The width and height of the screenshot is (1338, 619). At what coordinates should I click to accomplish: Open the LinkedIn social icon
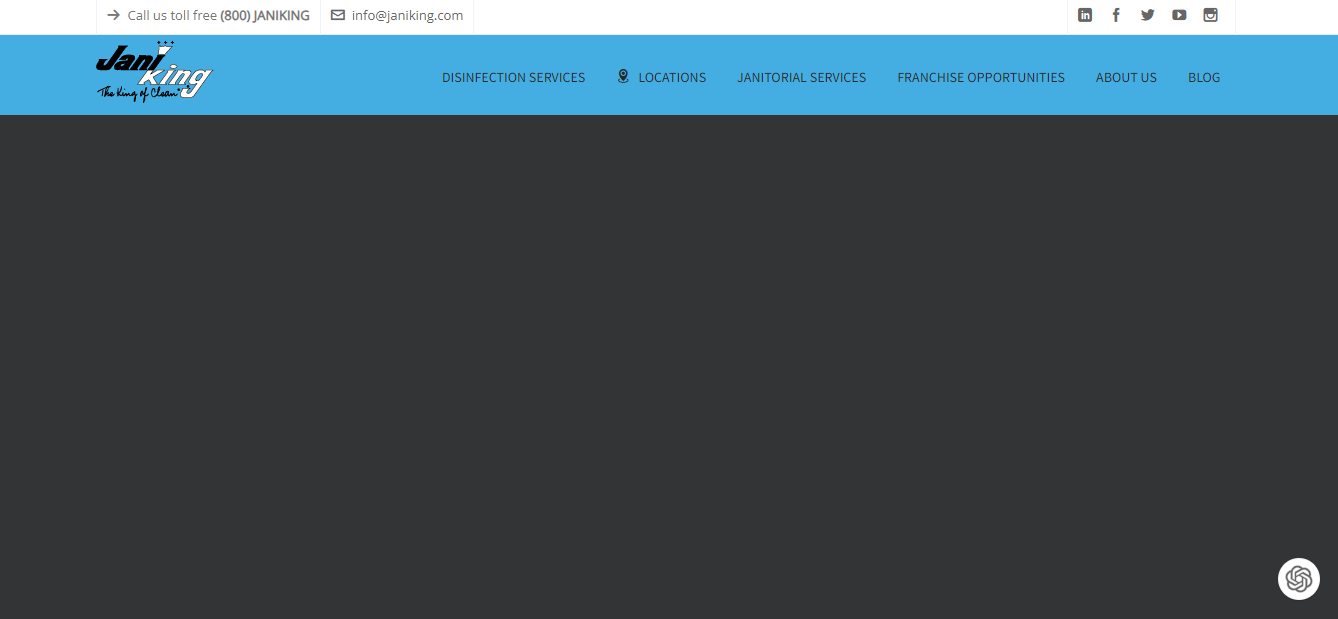(1085, 15)
